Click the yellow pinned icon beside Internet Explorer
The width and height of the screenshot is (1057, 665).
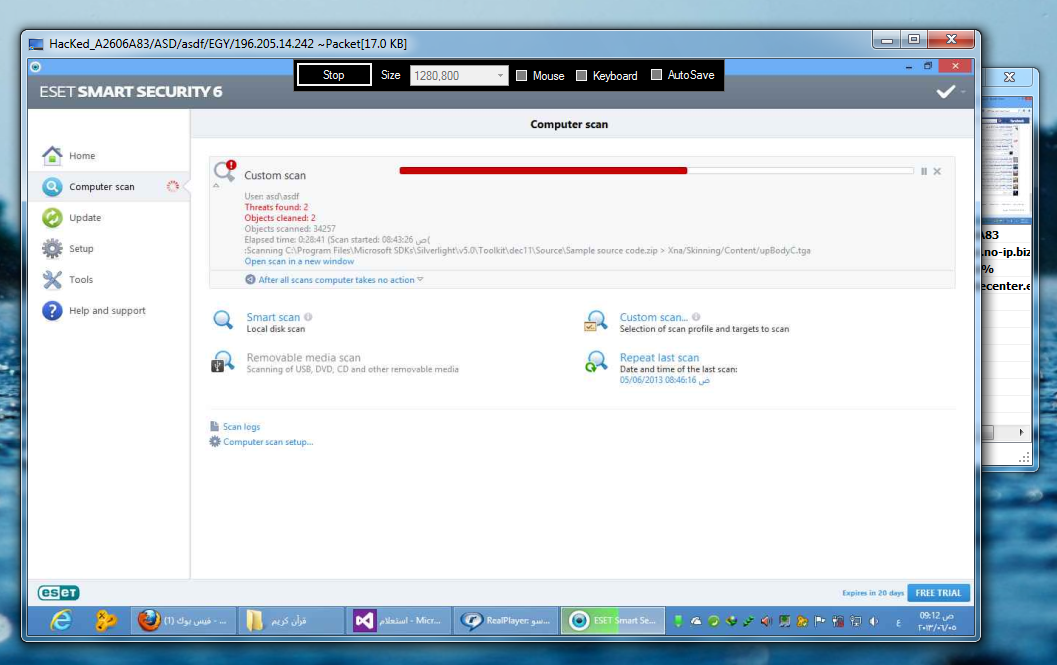(106, 620)
